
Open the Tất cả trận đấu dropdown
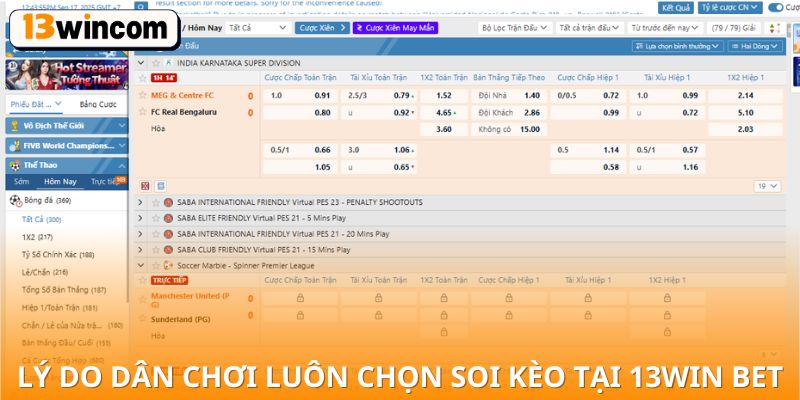point(589,28)
